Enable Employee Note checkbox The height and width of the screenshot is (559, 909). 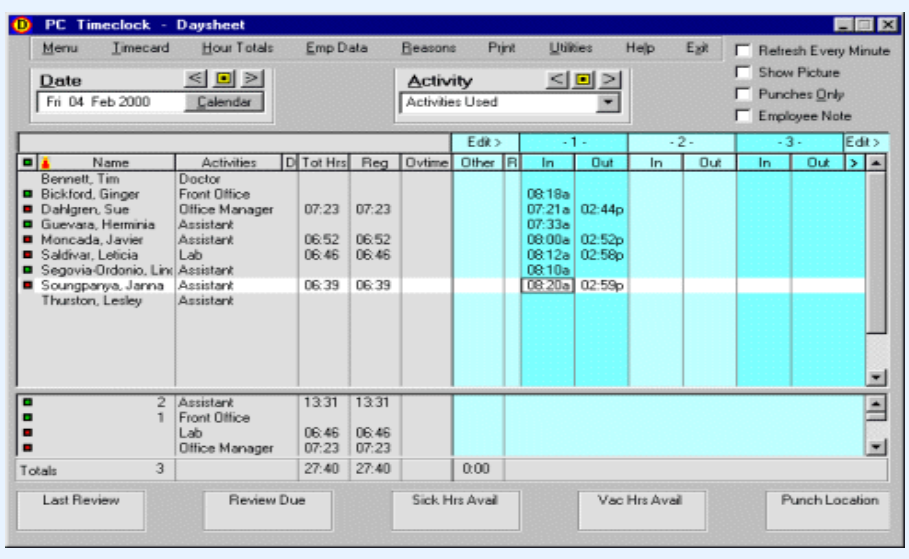tap(743, 115)
